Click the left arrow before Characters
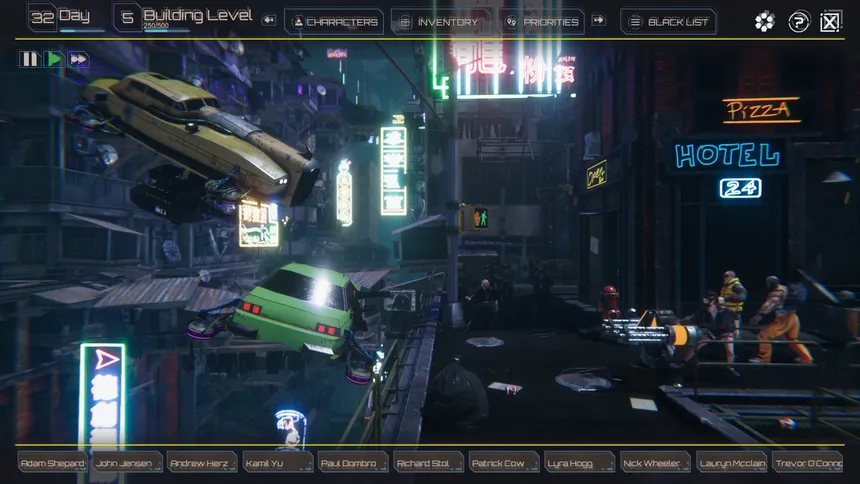This screenshot has width=860, height=484. [269, 20]
